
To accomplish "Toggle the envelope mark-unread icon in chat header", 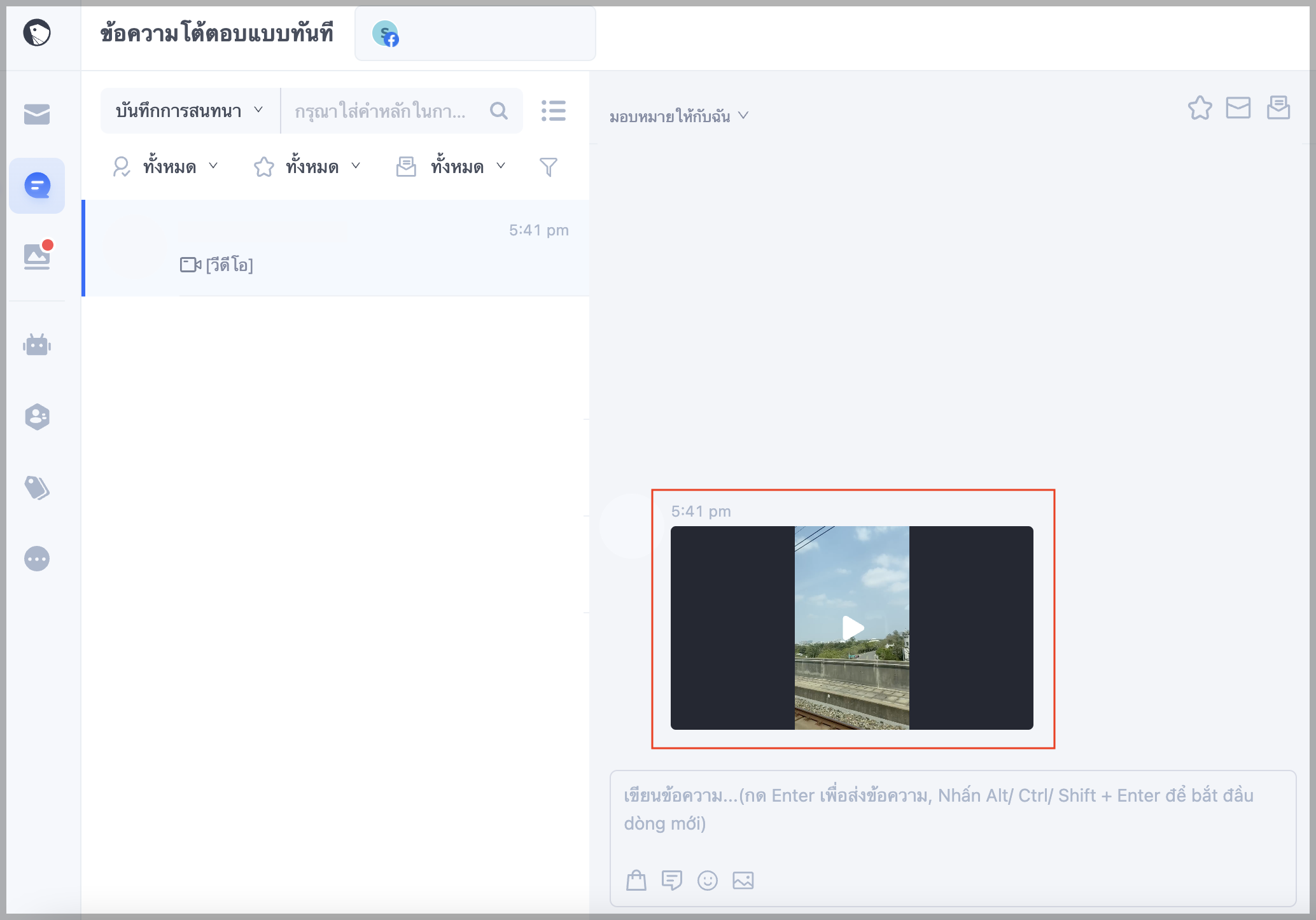I will [1238, 108].
